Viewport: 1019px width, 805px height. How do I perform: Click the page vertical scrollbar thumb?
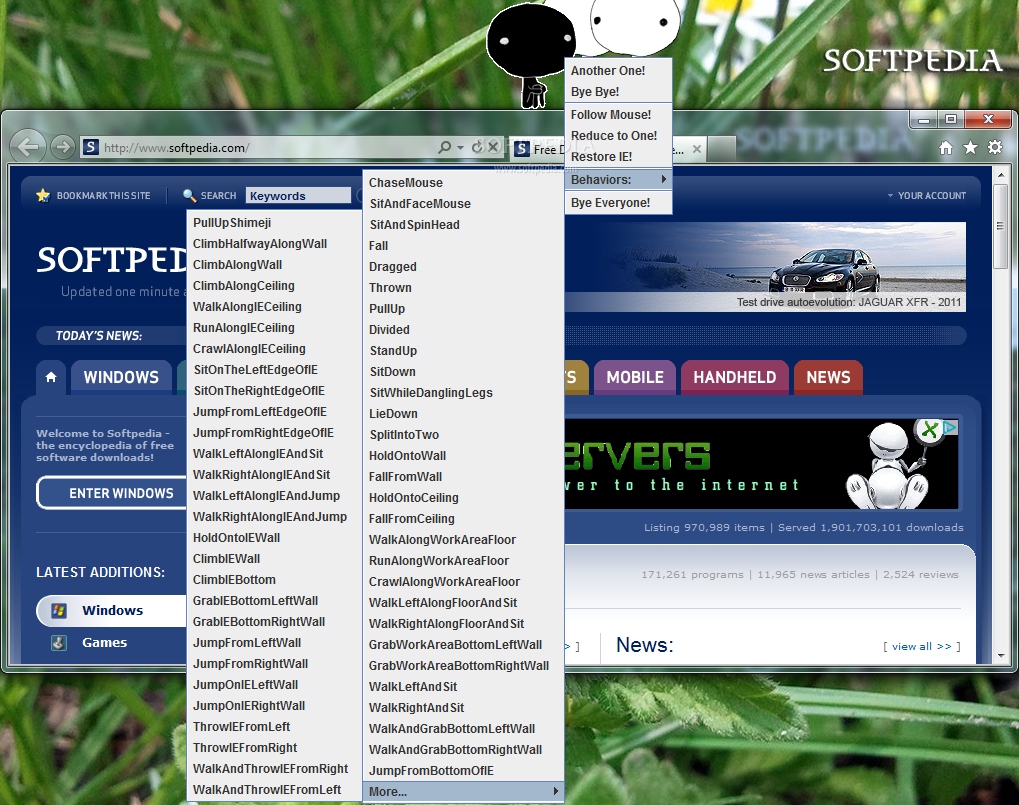pos(1000,225)
